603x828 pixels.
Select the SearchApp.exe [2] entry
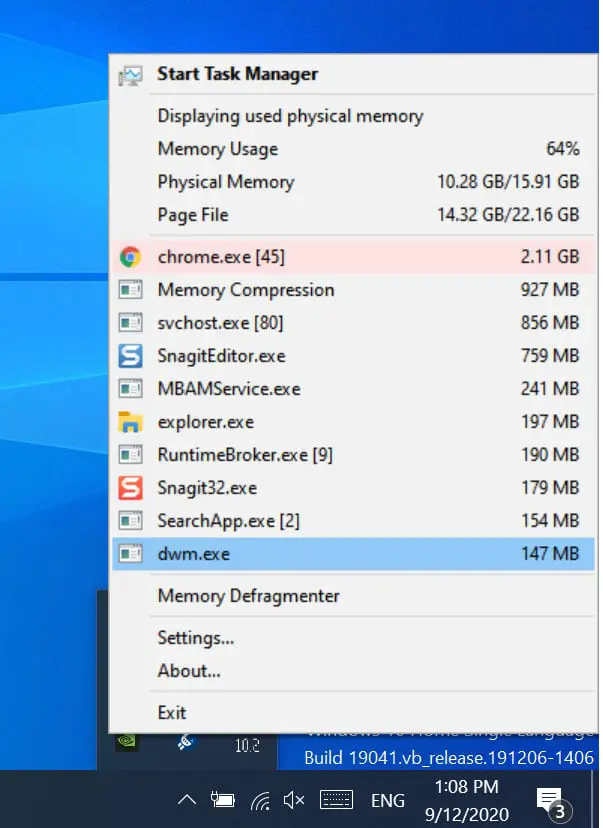pos(353,521)
